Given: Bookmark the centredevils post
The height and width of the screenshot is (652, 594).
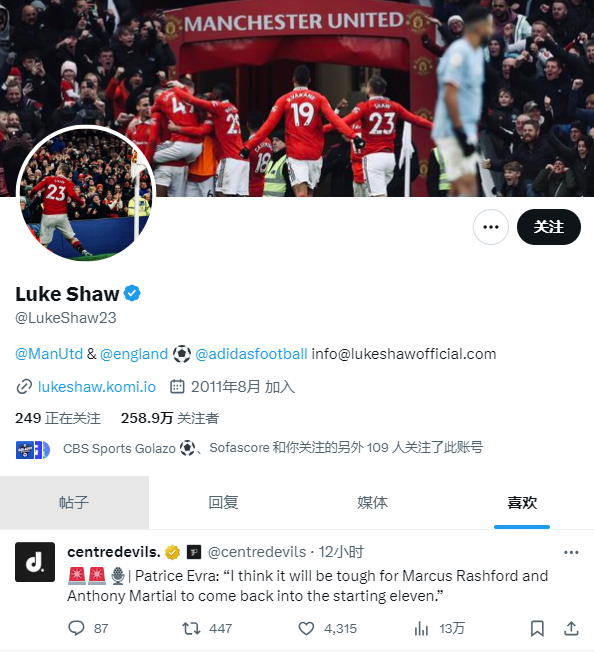Looking at the screenshot, I should 537,628.
